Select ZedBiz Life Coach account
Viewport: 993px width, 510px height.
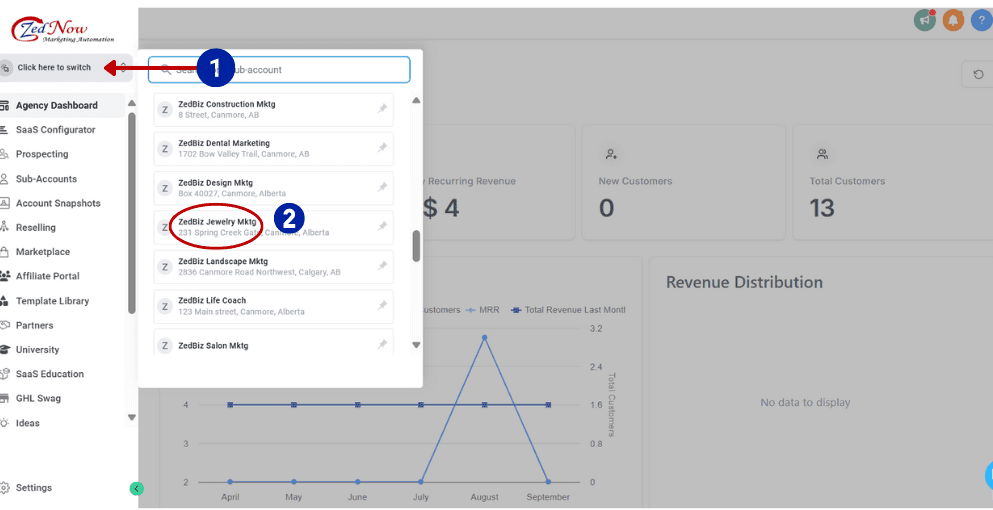(274, 306)
